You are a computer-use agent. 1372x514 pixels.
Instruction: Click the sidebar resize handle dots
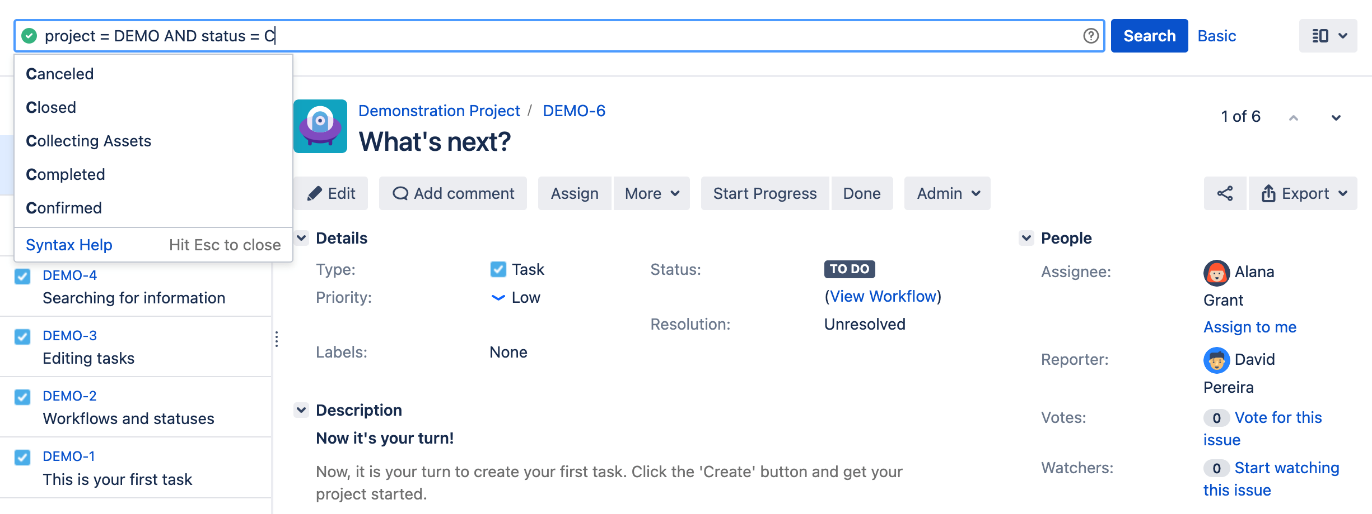pyautogui.click(x=277, y=339)
